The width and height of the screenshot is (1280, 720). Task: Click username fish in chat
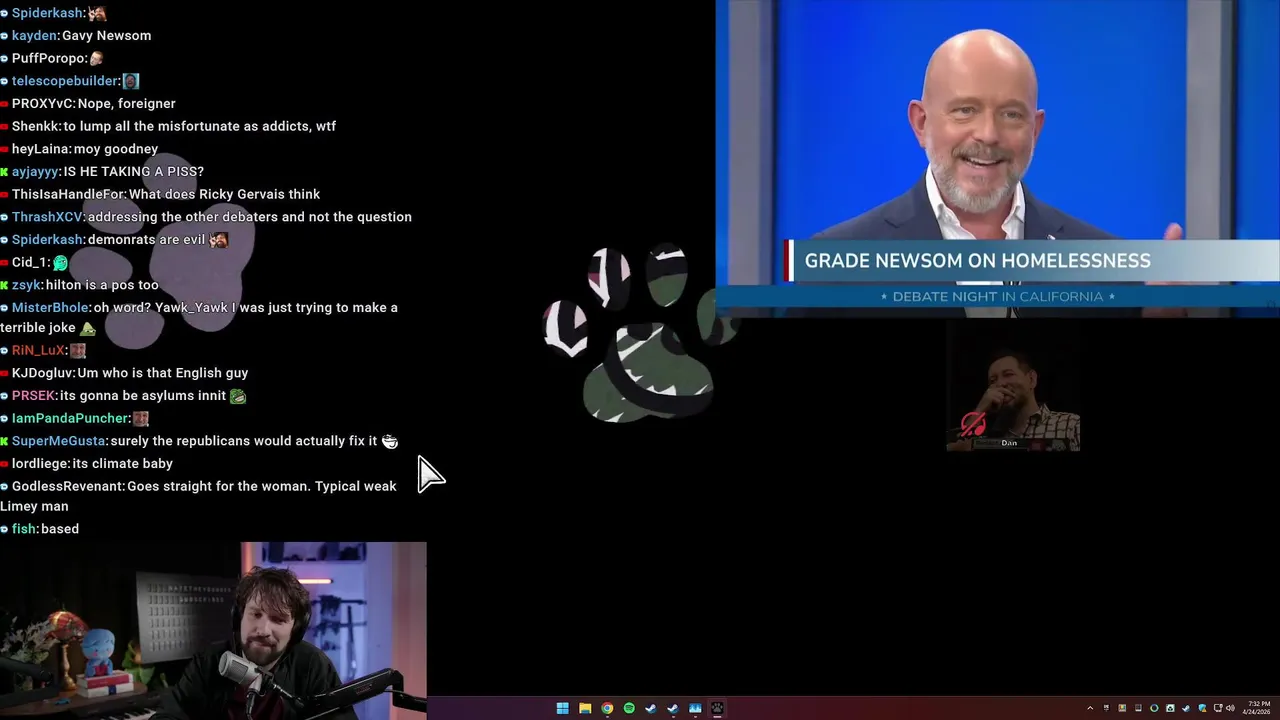[x=24, y=529]
